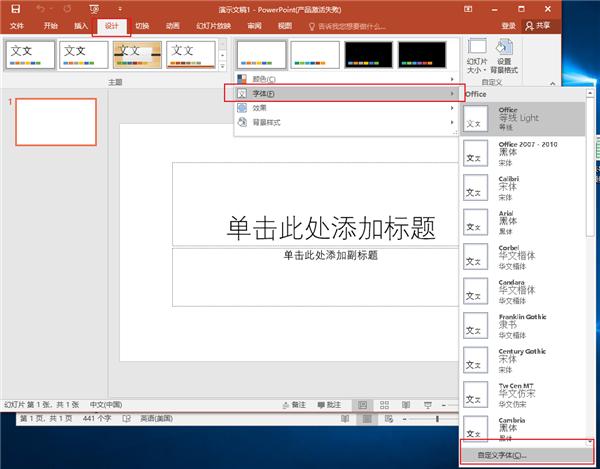This screenshot has width=600, height=469.
Task: Click the Colors palette icon in variants menu
Action: click(x=242, y=79)
